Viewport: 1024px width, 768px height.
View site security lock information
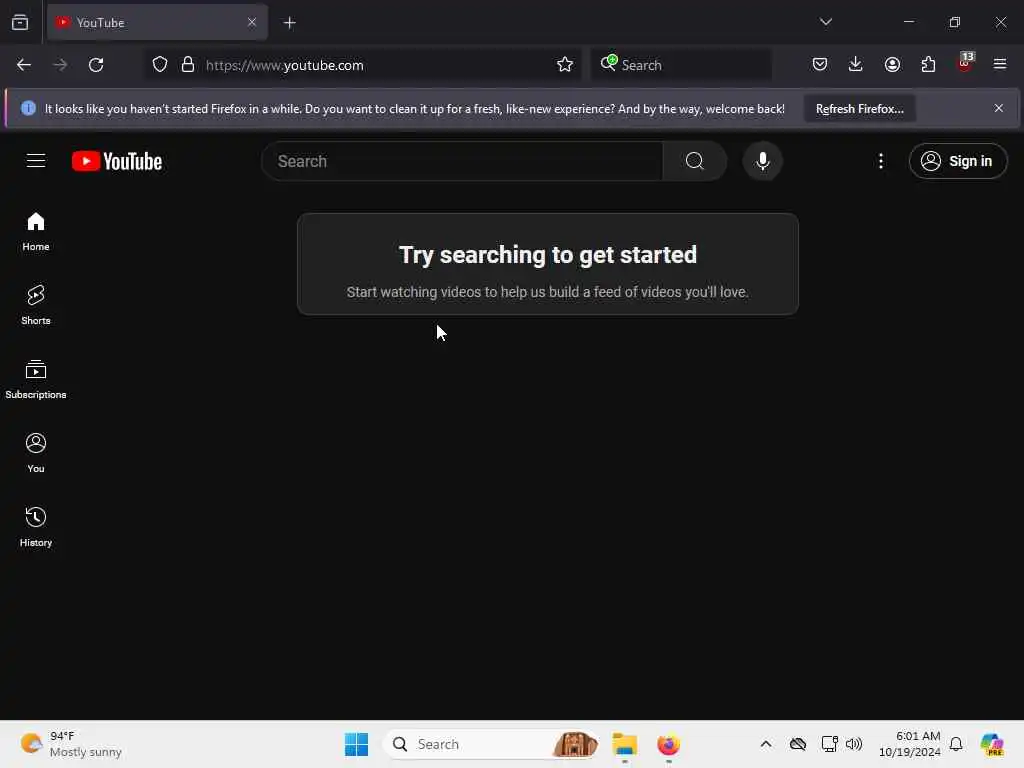coord(188,65)
